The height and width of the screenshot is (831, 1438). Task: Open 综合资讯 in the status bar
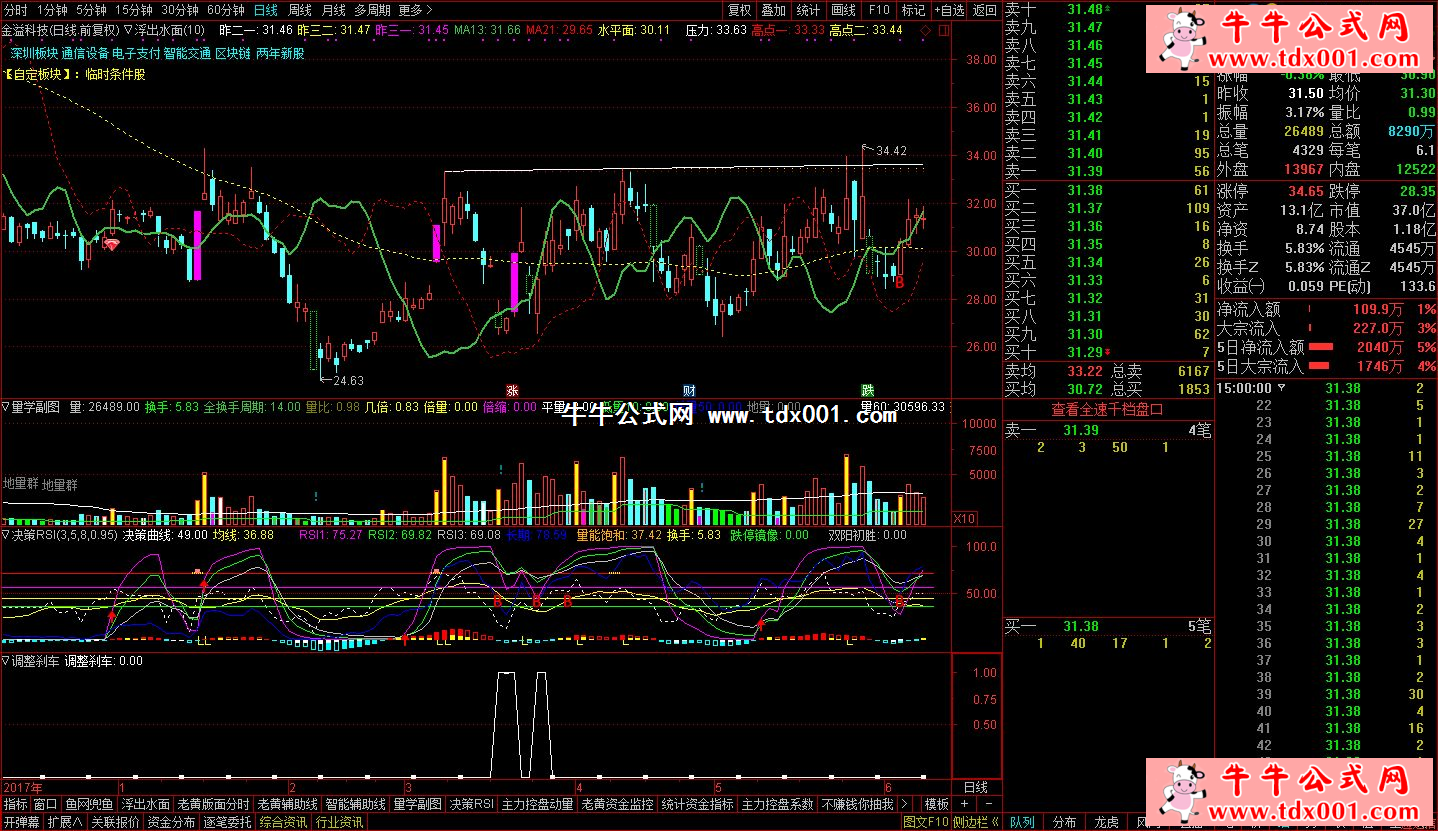284,822
